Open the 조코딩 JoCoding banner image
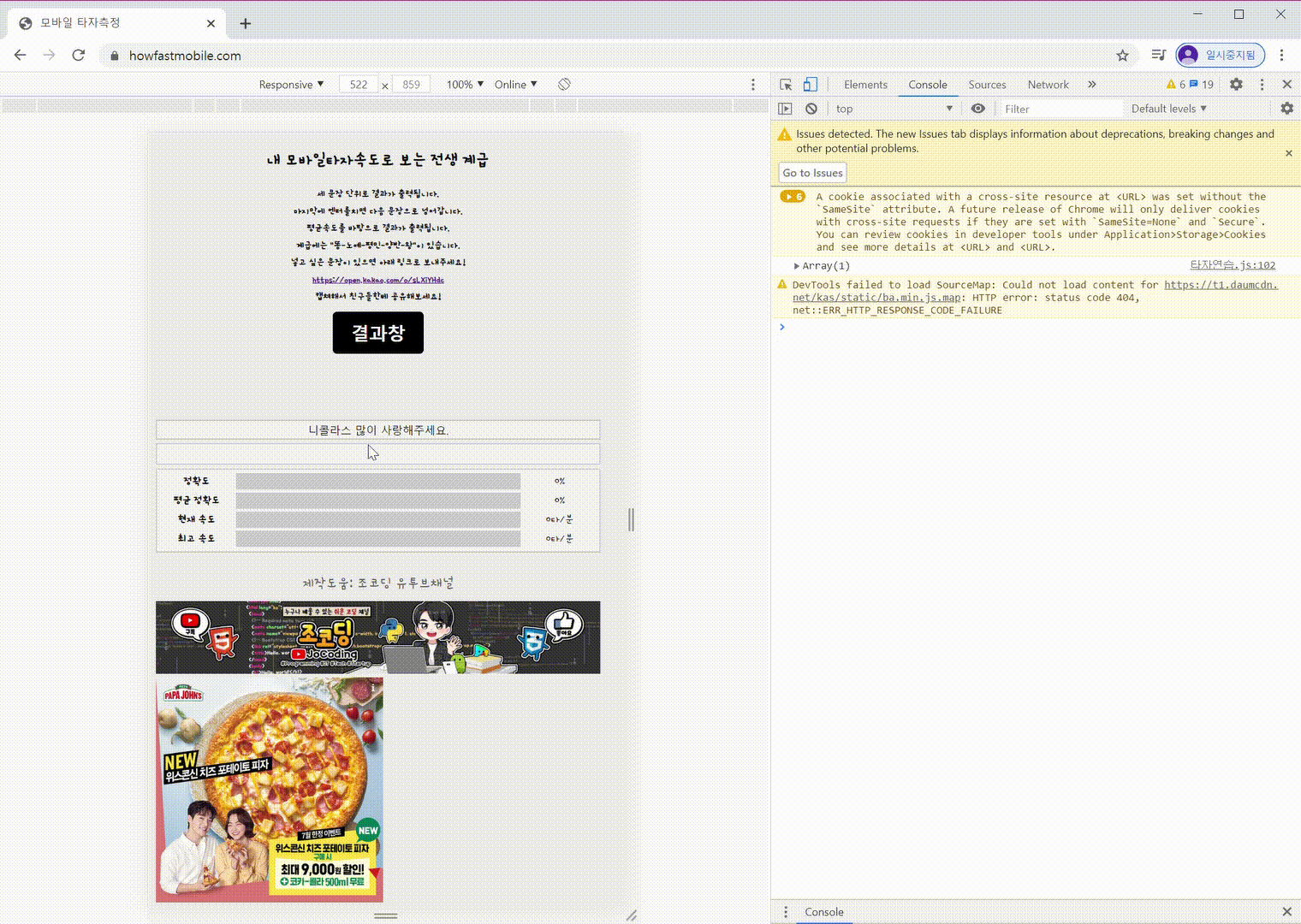Screen dimensions: 1301x924 pyautogui.click(x=377, y=637)
